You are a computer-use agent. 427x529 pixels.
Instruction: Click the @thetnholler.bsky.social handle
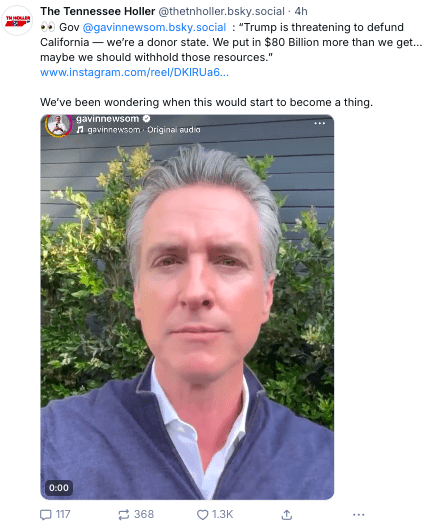221,11
